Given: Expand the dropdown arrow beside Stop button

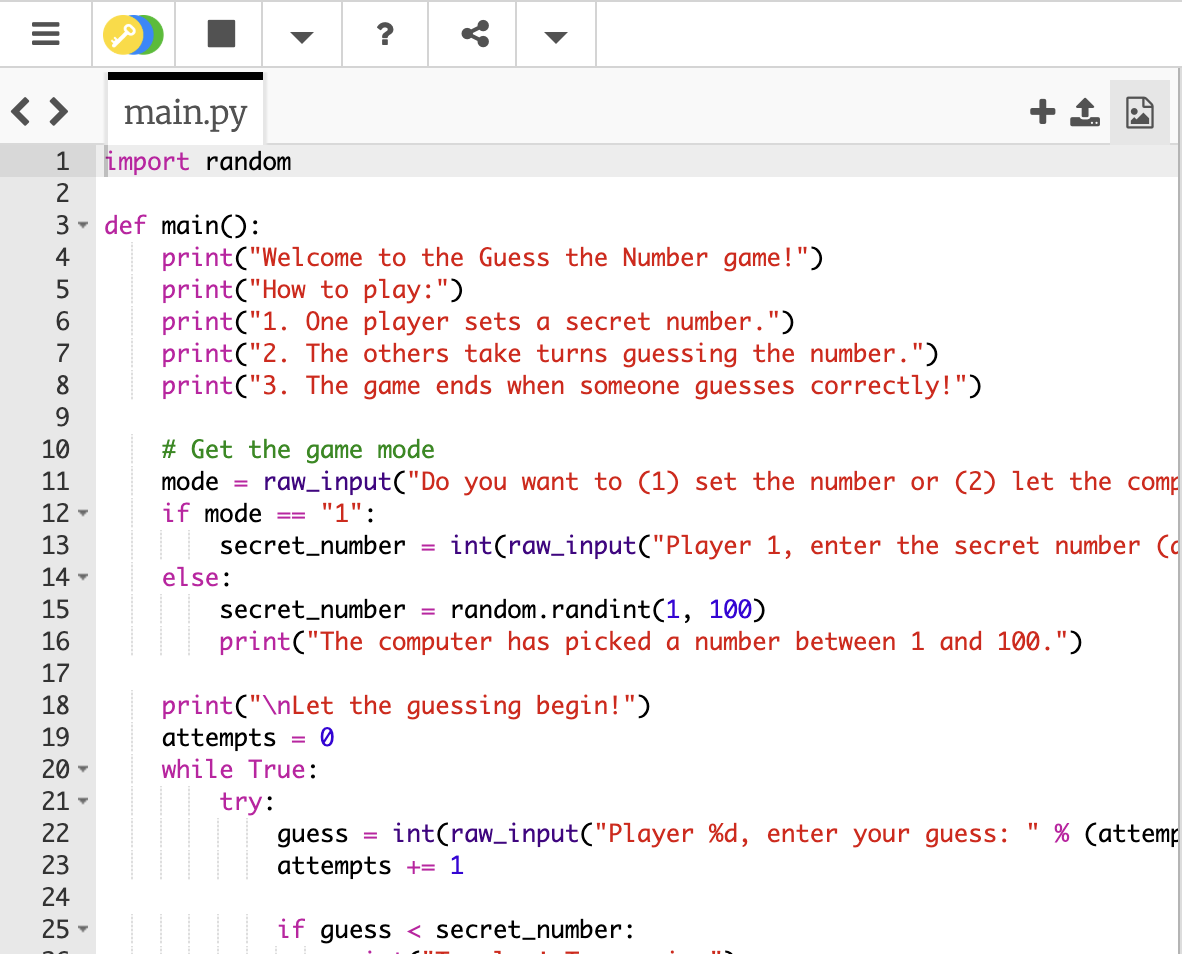Looking at the screenshot, I should pos(301,37).
